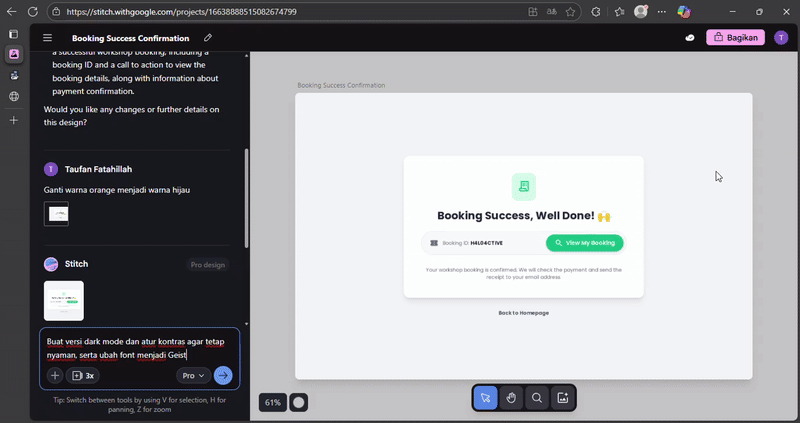800x423 pixels.
Task: Click the chat panel scrollbar
Action: click(247, 199)
